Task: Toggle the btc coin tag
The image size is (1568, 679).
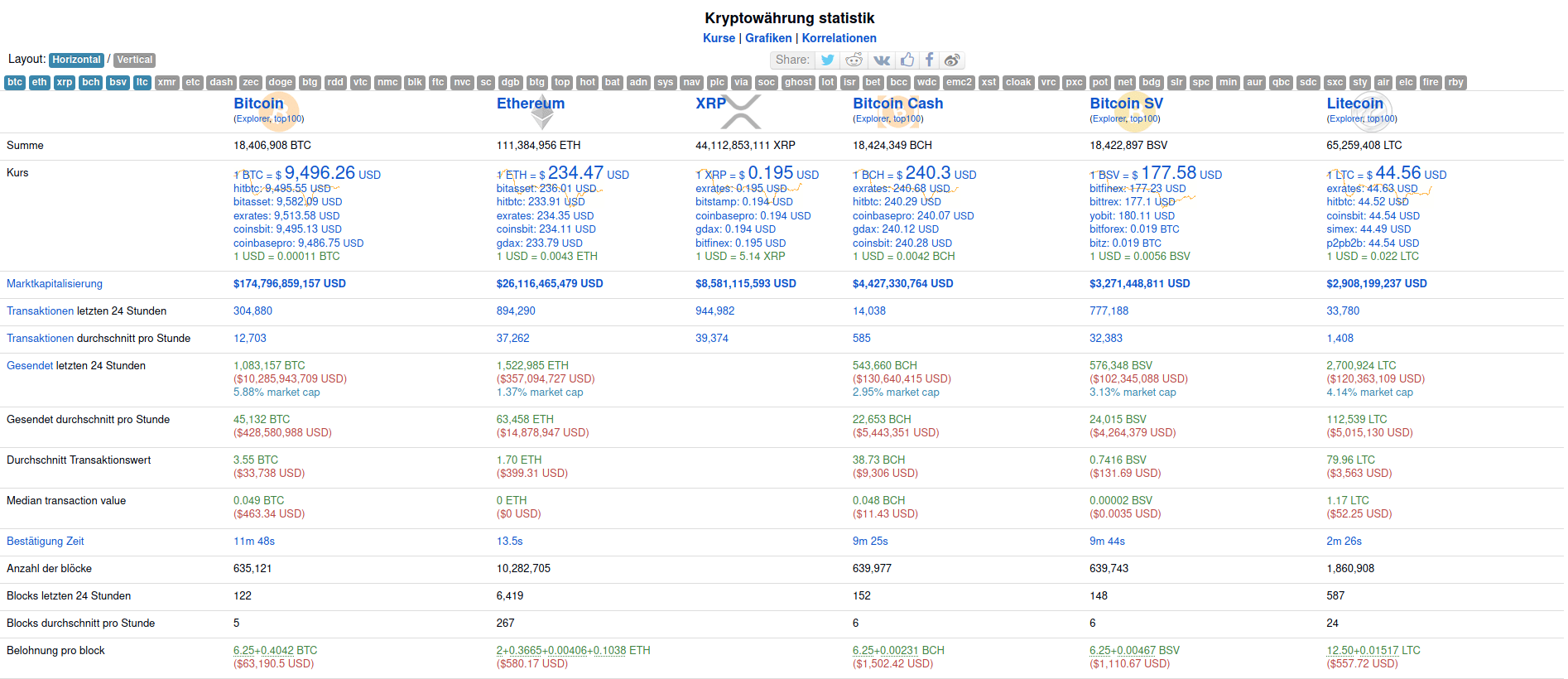Action: click(x=15, y=83)
